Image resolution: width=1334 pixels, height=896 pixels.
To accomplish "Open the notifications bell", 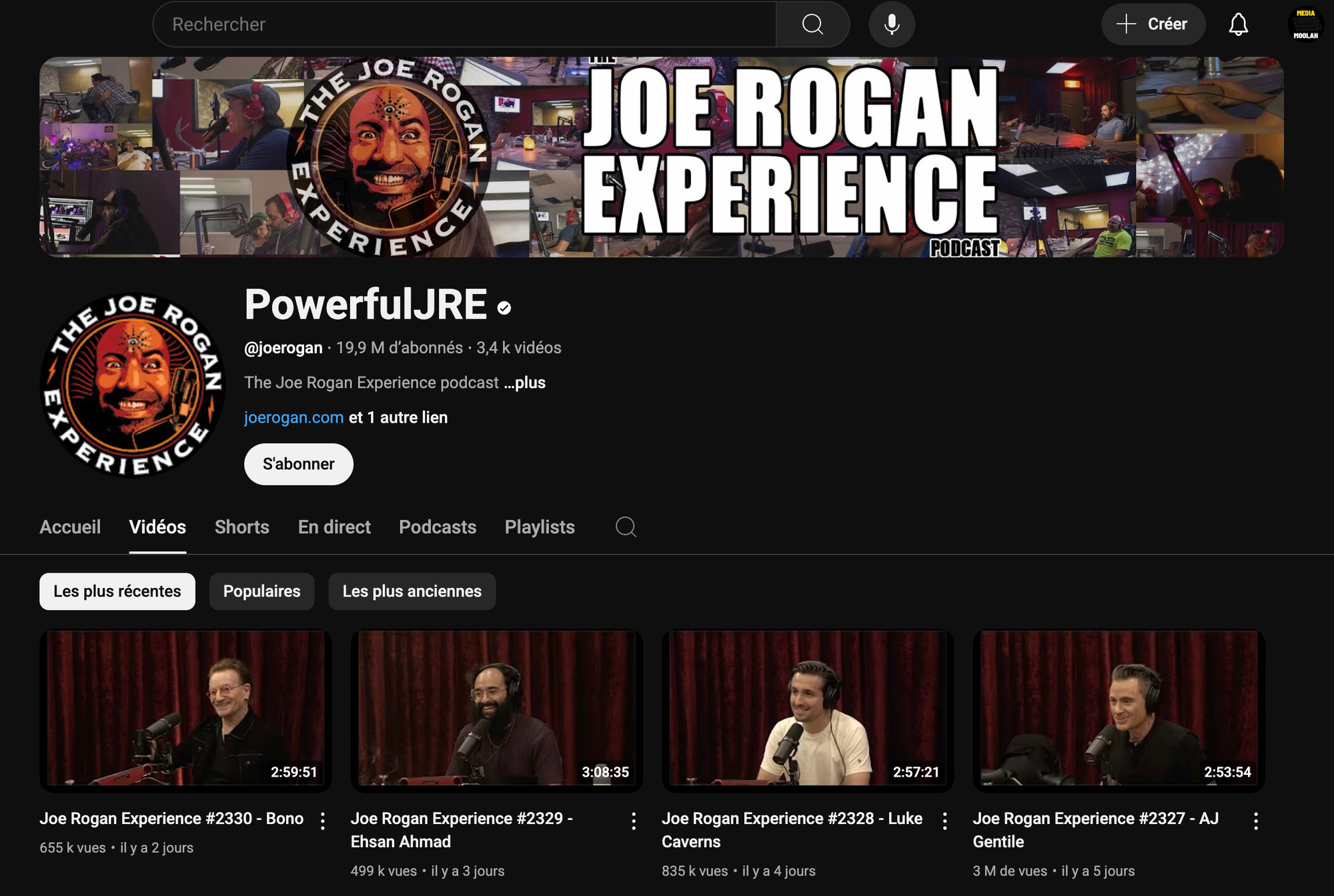I will 1239,25.
